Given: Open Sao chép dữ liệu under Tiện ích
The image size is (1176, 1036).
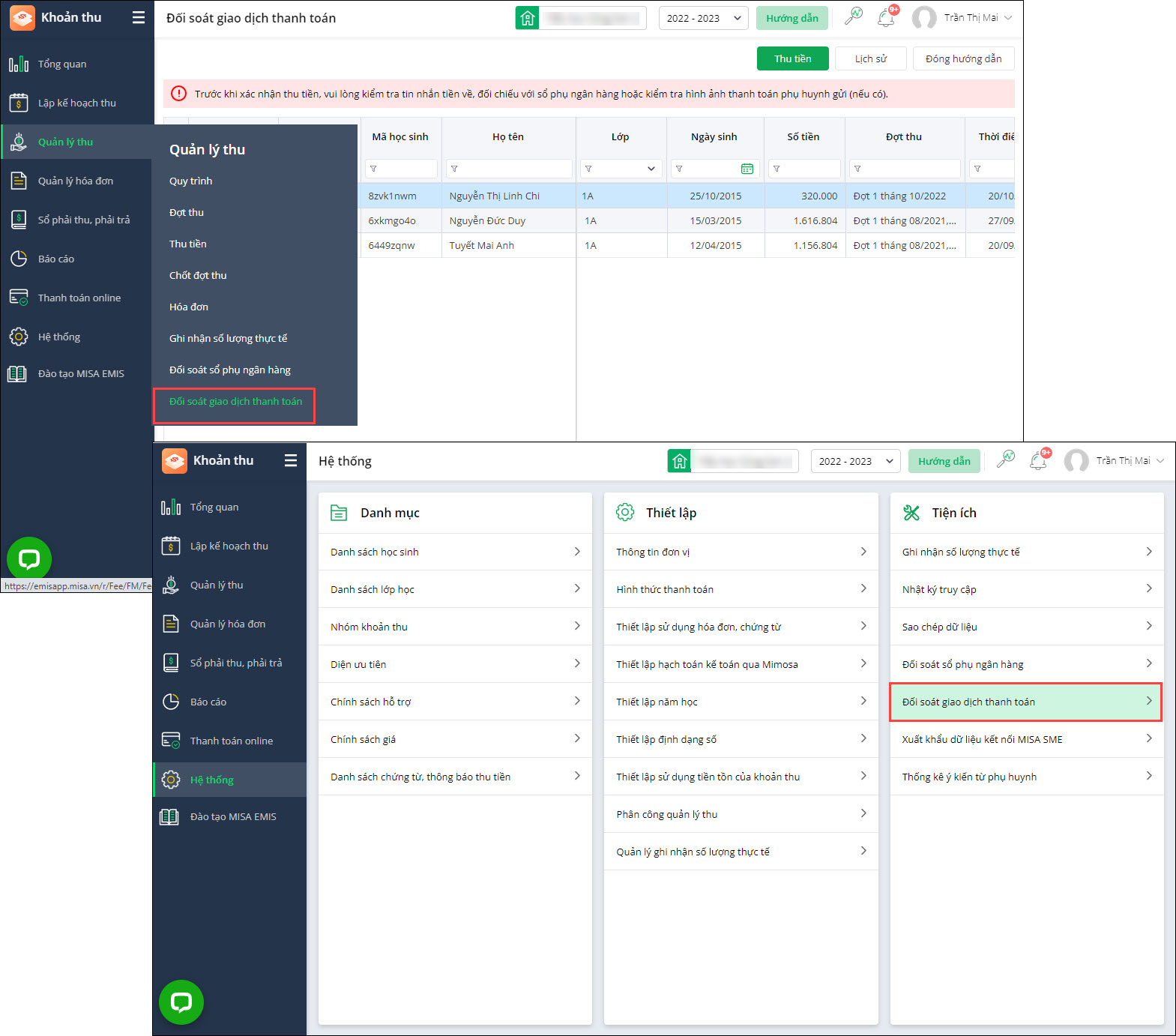Looking at the screenshot, I should [1026, 627].
